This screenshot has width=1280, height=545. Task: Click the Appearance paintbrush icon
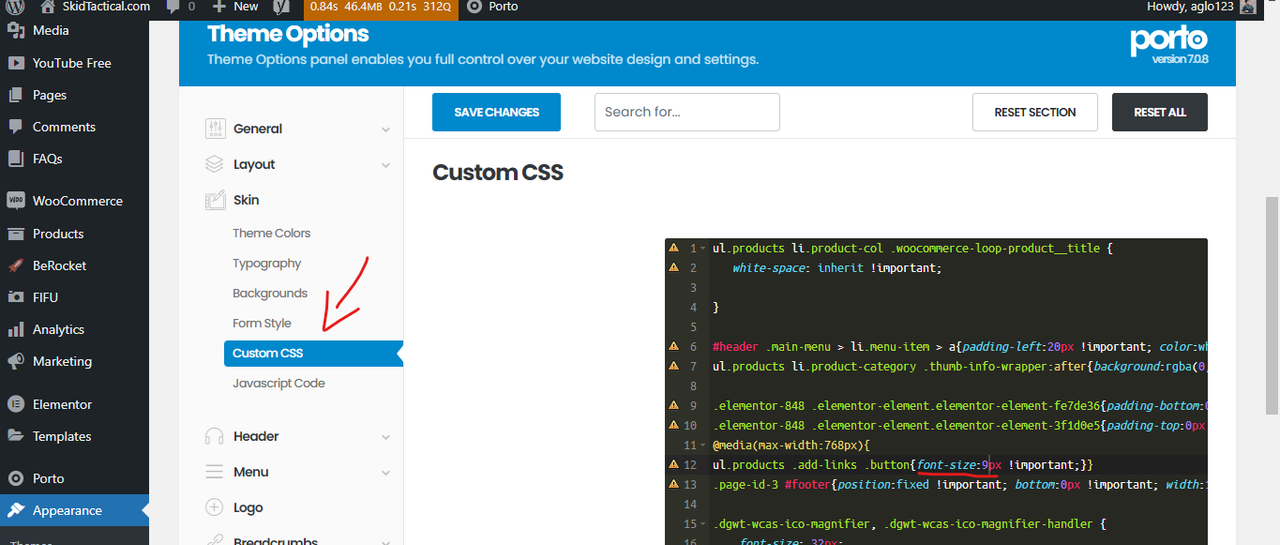pos(15,511)
